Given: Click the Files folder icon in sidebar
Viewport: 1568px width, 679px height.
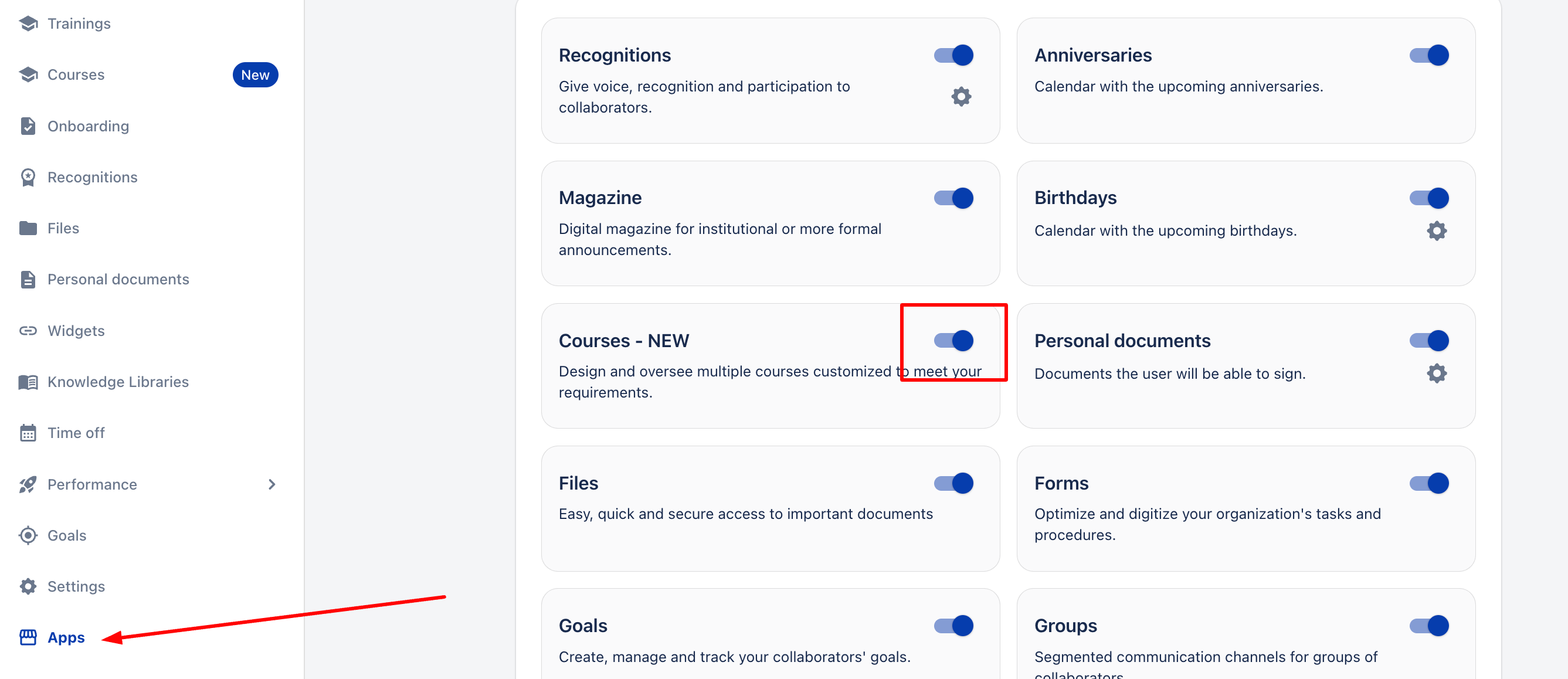Looking at the screenshot, I should point(28,228).
